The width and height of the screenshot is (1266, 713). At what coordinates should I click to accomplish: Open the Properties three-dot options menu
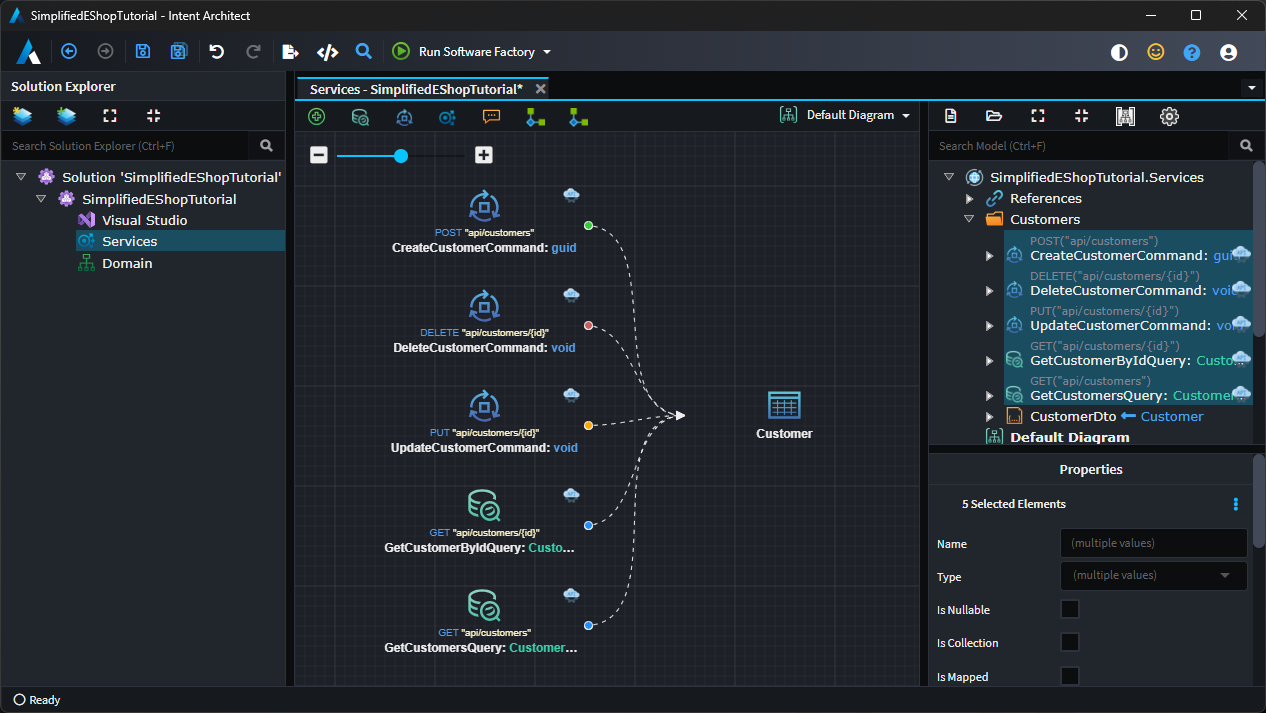[x=1236, y=504]
